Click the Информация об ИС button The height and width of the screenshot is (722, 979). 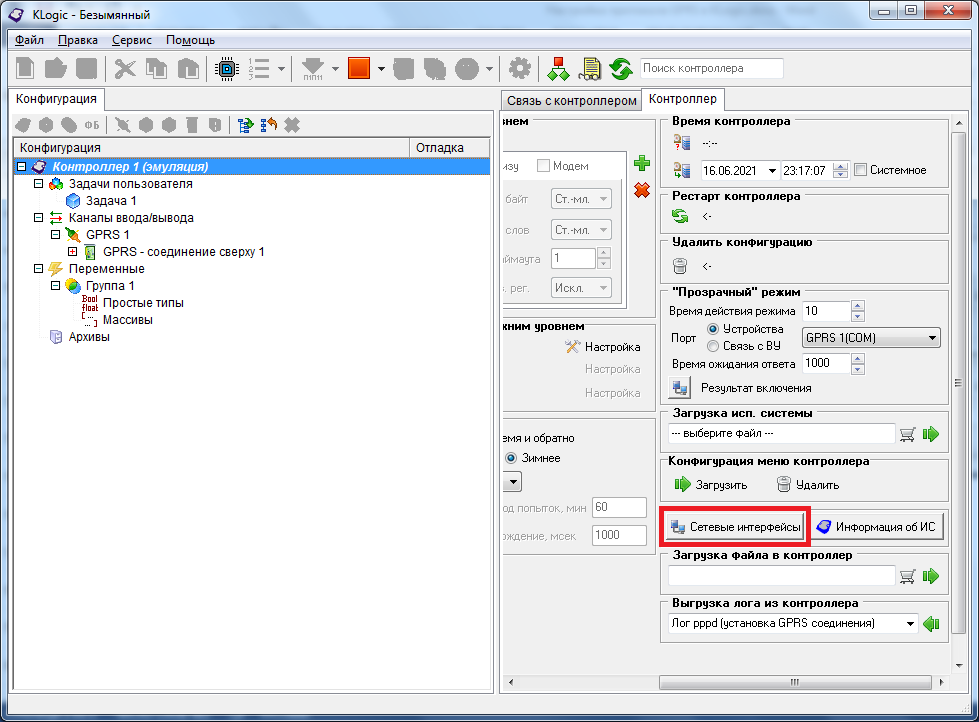(877, 527)
